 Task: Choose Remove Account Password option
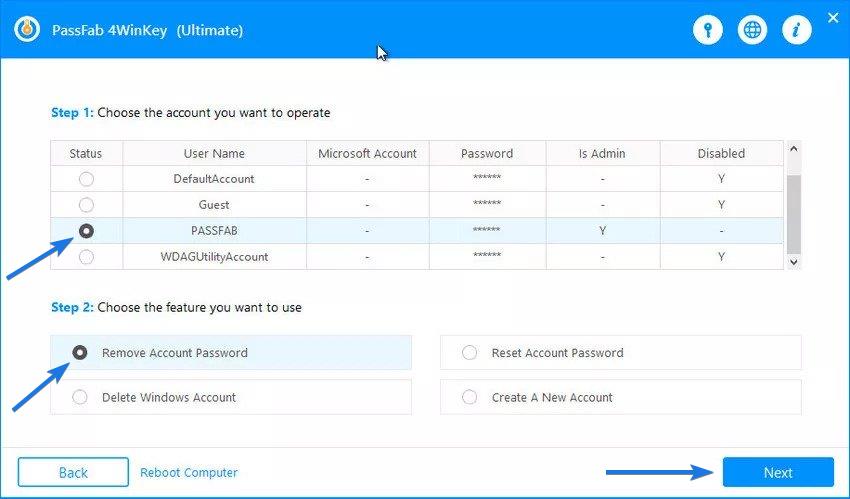(231, 353)
